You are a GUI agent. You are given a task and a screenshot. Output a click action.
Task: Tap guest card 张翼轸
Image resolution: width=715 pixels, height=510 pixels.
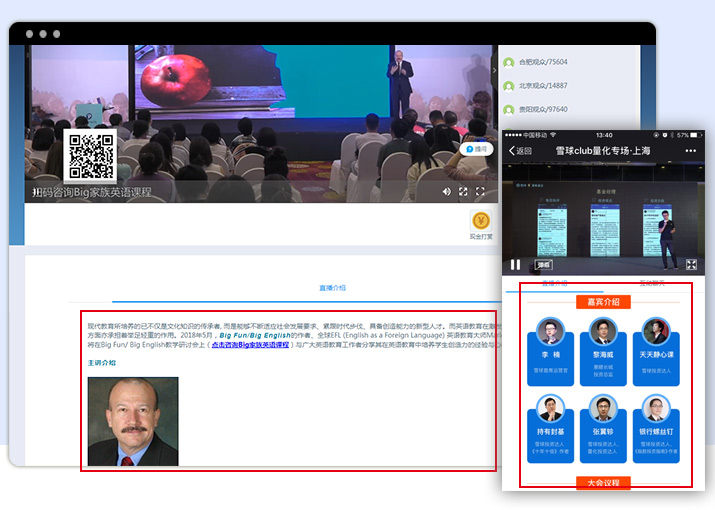(x=602, y=428)
